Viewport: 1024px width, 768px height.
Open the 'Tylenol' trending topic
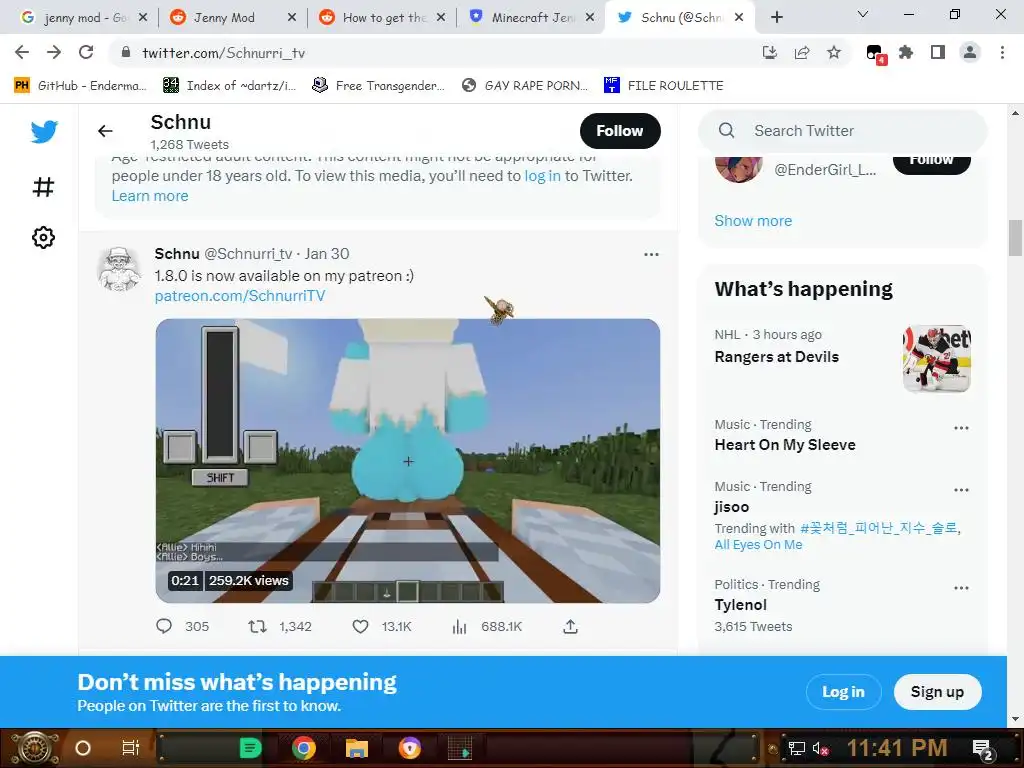pyautogui.click(x=741, y=605)
